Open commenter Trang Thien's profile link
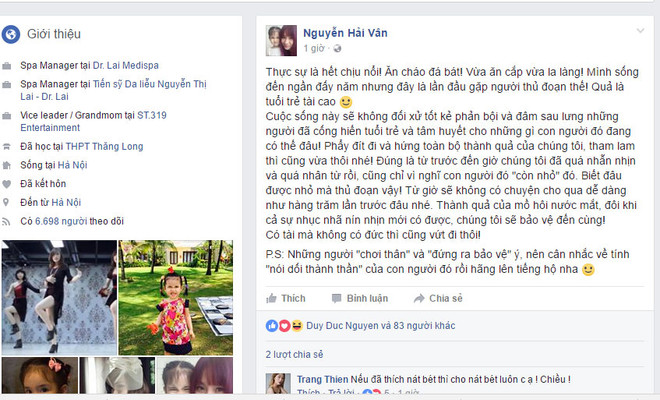Image resolution: width=660 pixels, height=400 pixels. [x=322, y=379]
